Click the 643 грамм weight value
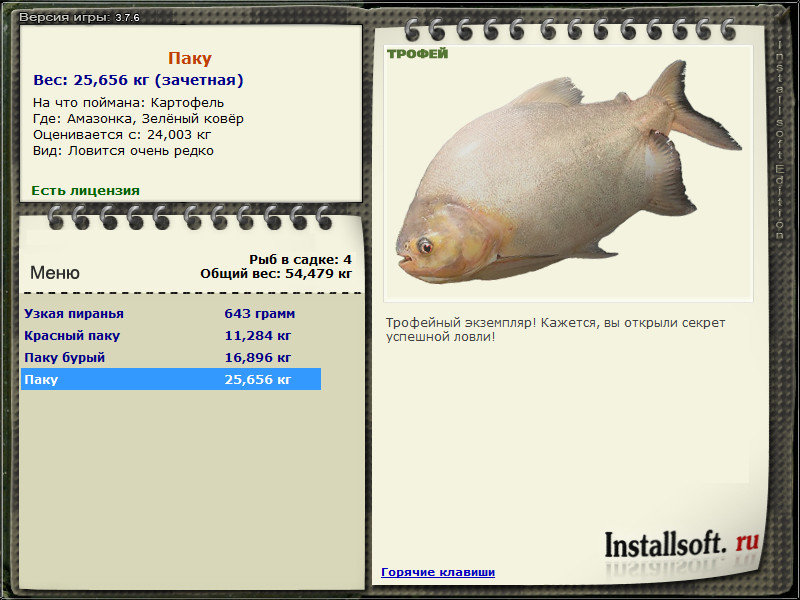 (x=260, y=313)
